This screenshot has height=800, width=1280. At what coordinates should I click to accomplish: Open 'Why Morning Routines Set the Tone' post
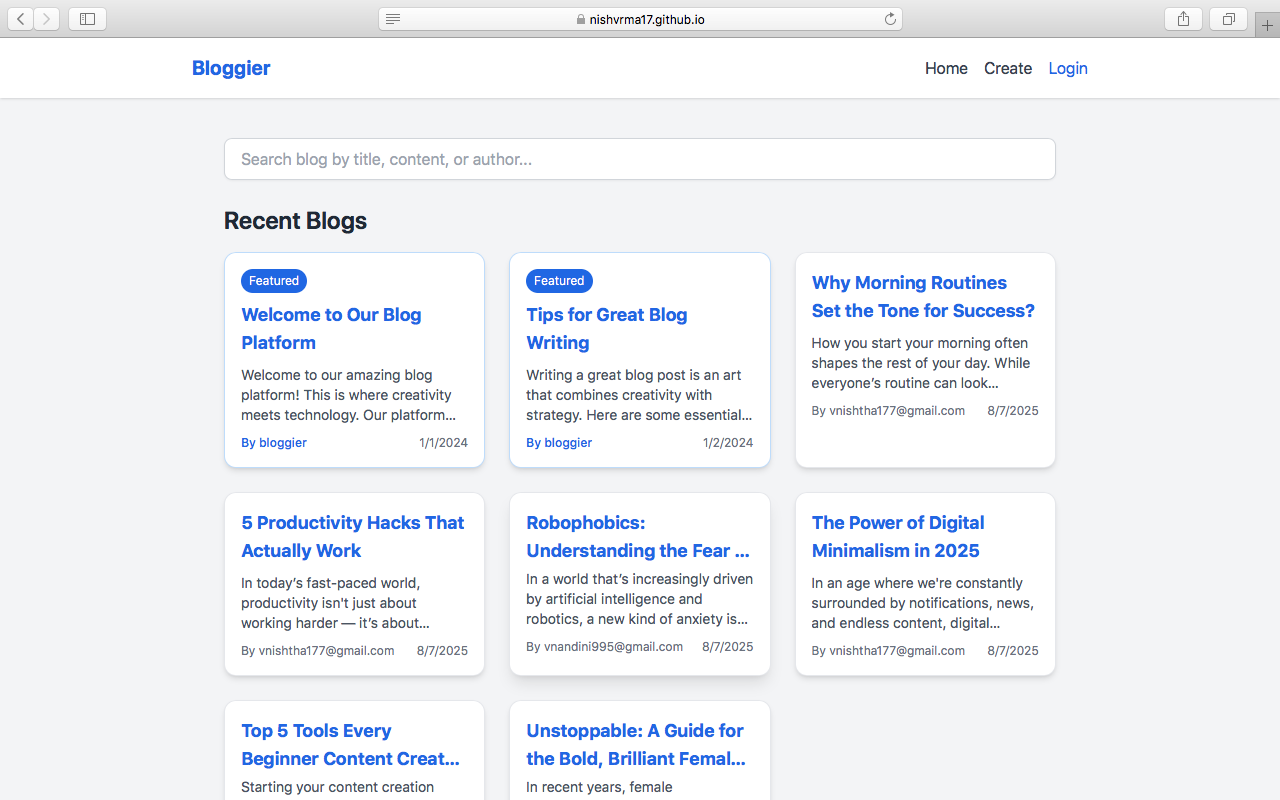pos(923,296)
